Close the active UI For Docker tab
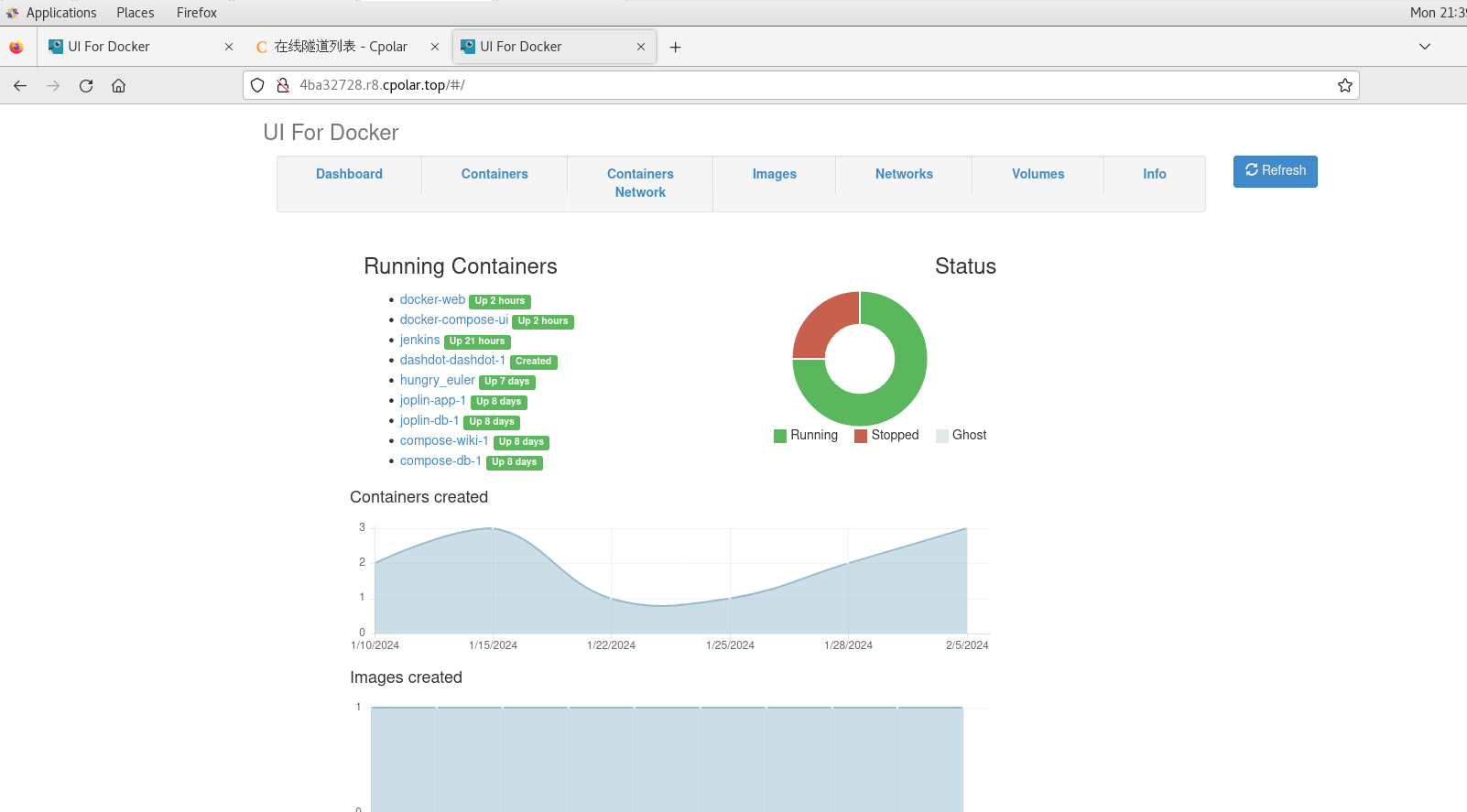This screenshot has width=1467, height=812. (x=641, y=47)
